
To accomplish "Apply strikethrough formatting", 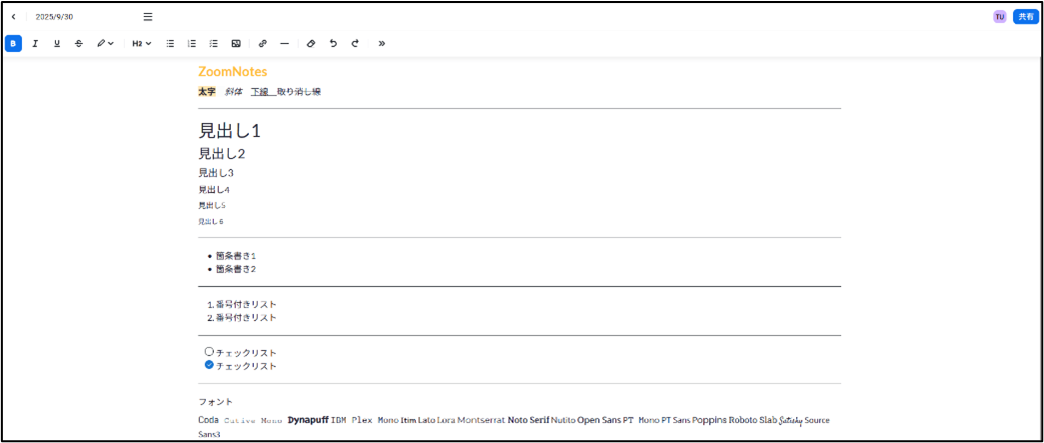I will [x=79, y=43].
